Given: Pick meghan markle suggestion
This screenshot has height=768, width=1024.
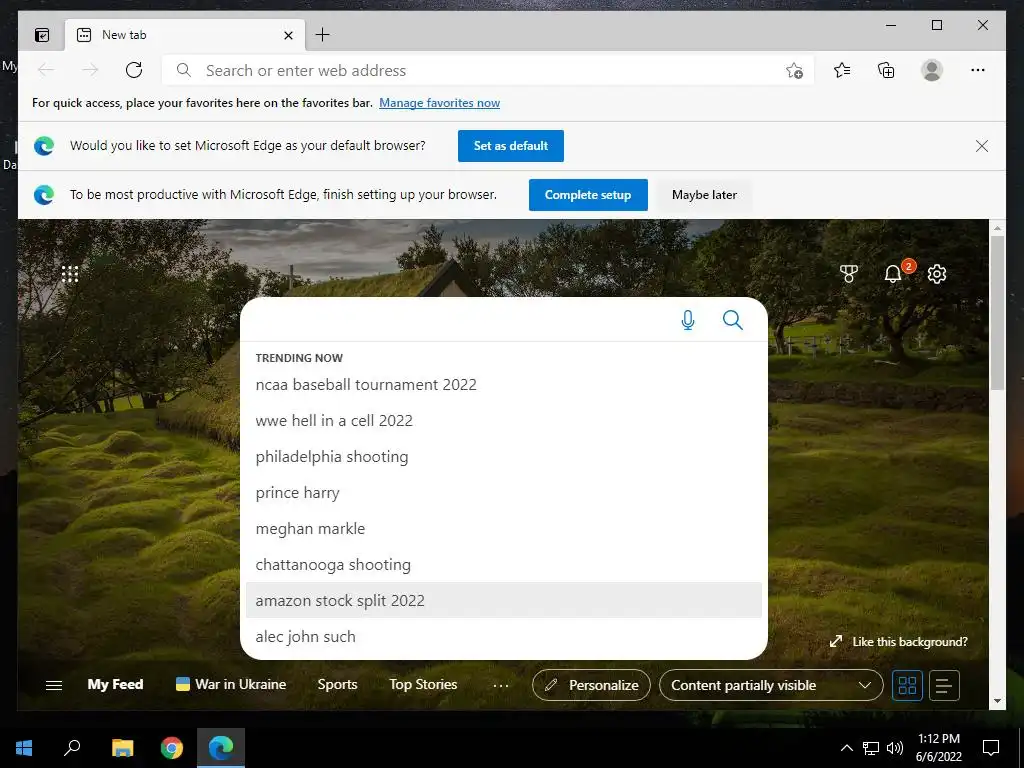Looking at the screenshot, I should pyautogui.click(x=504, y=528).
